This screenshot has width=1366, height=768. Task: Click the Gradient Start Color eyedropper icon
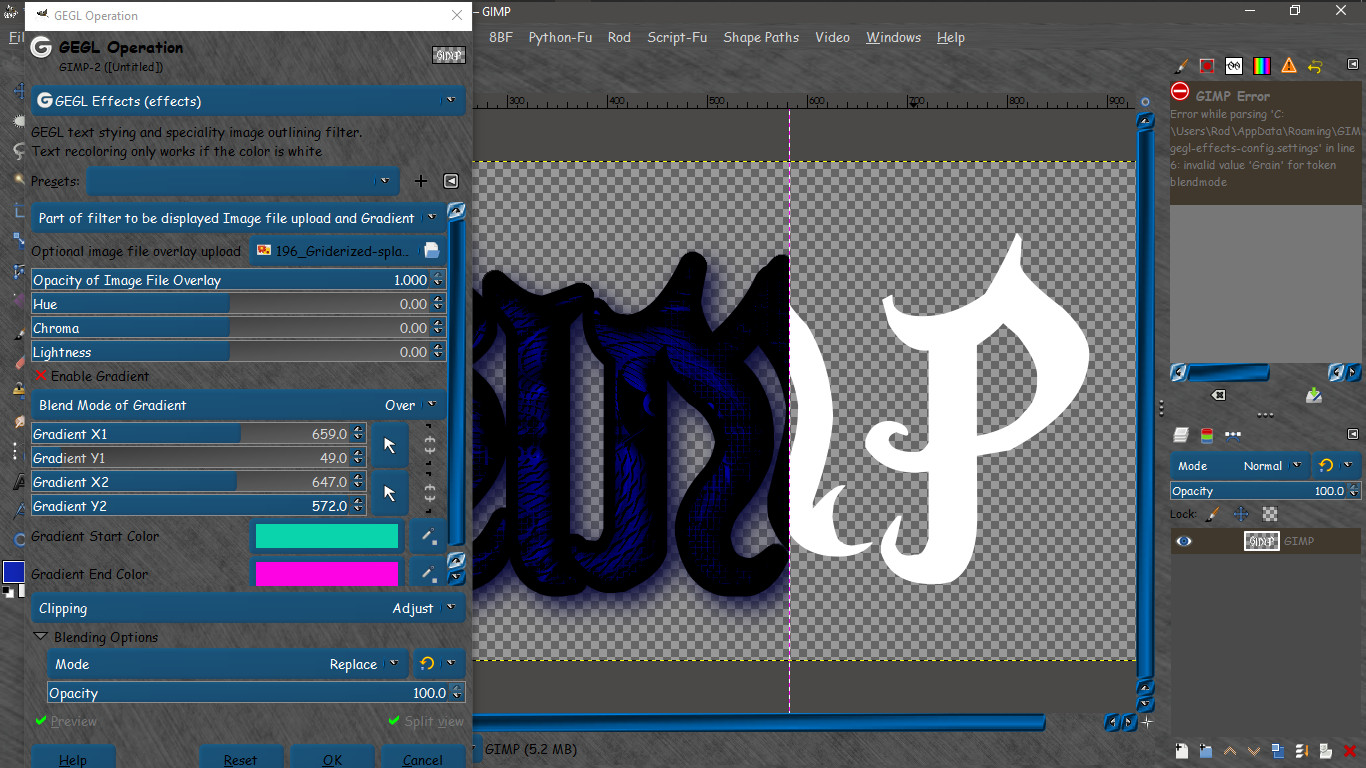click(x=428, y=536)
